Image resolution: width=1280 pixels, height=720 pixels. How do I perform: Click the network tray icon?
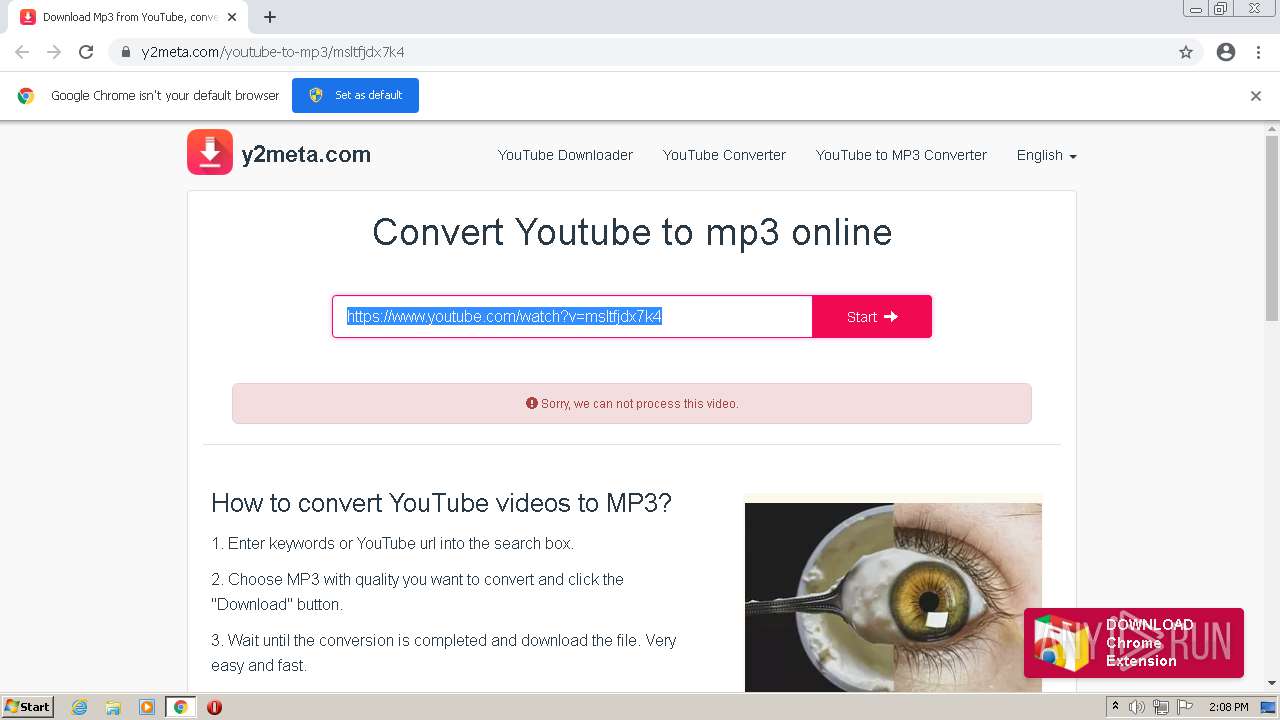pos(1161,707)
